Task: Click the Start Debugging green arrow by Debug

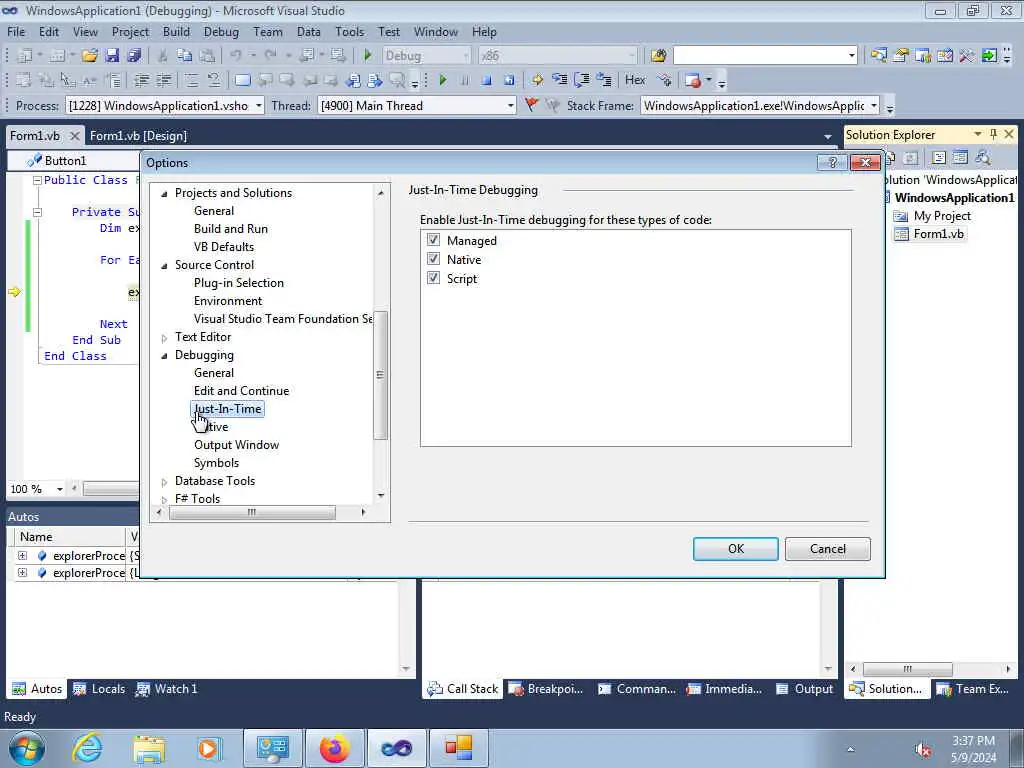Action: (368, 56)
